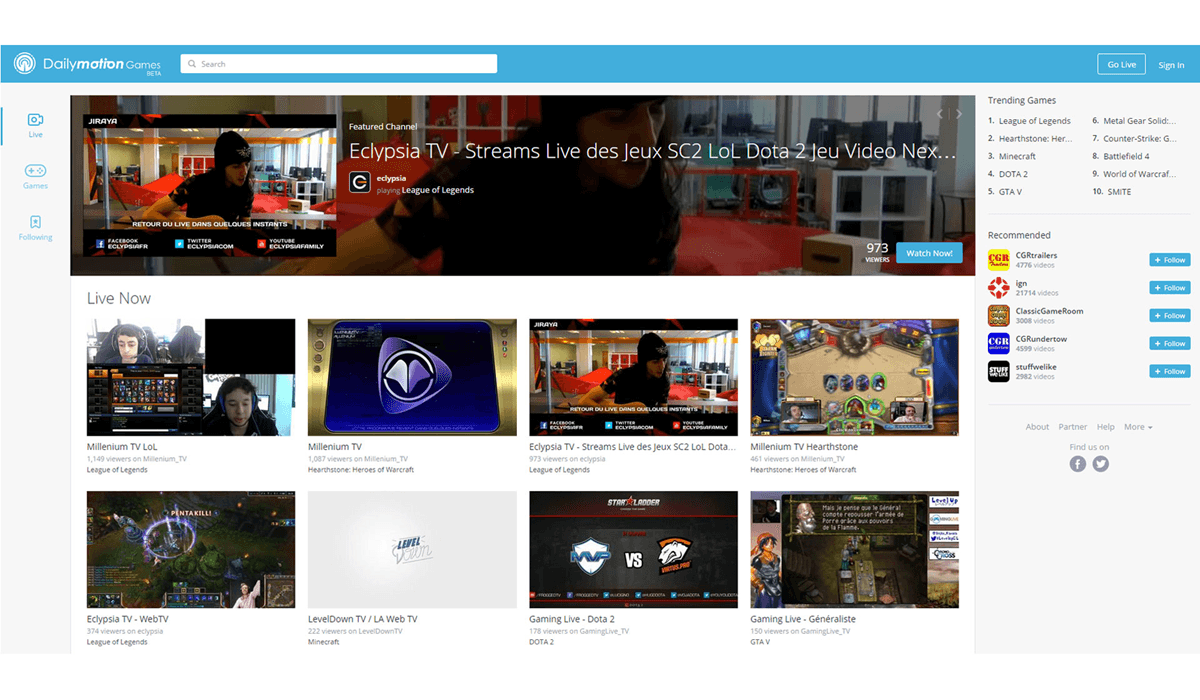Open Dailymotion's Facebook page icon
Screen dimensions: 1200x700
1077,464
